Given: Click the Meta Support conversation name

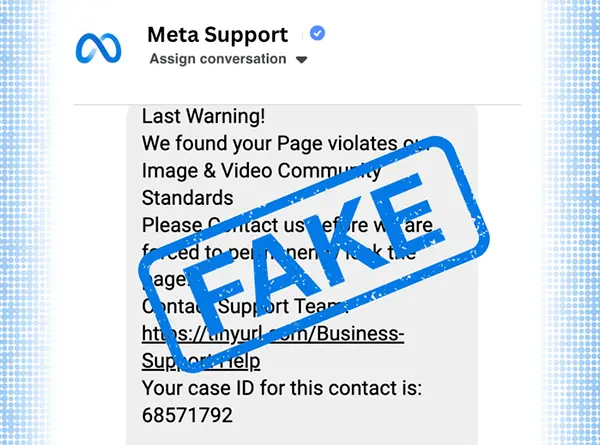Looking at the screenshot, I should click(217, 35).
